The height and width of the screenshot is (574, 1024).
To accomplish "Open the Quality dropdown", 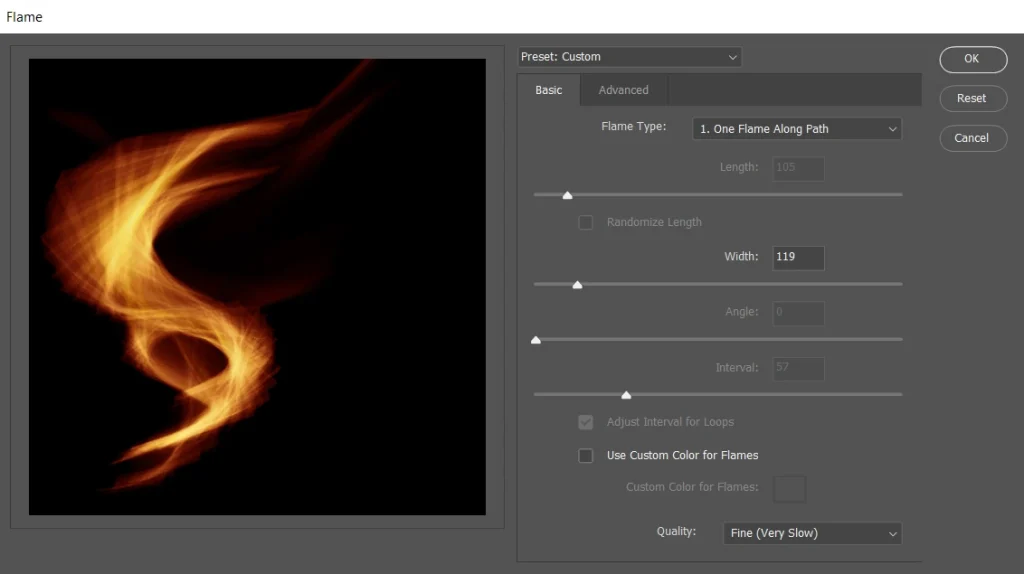I will (x=811, y=533).
